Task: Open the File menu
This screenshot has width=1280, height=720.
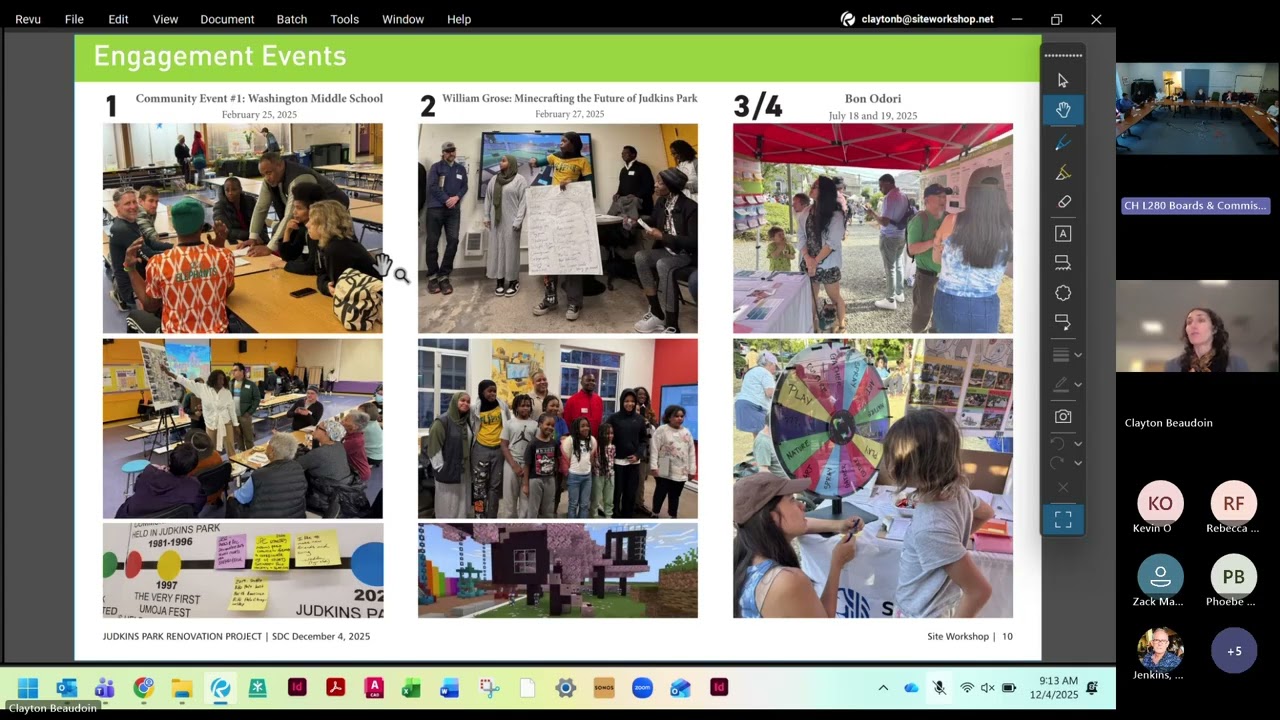Action: coord(74,19)
